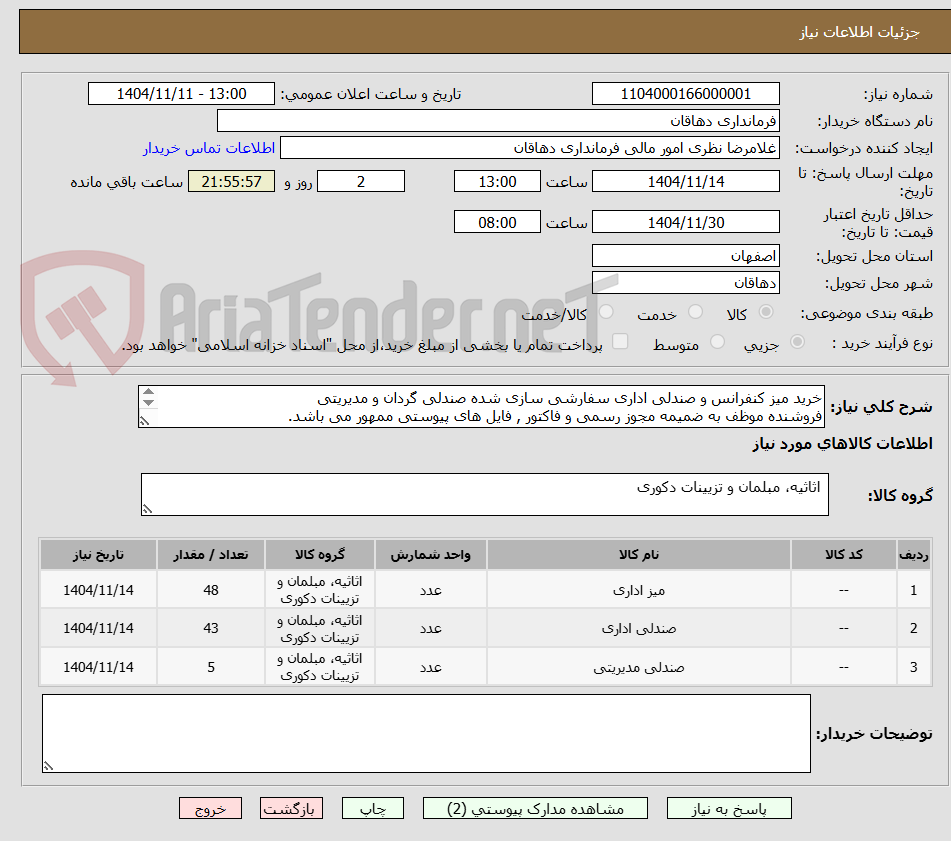
Task: Click the تعداد / مقدار column header
Action: pos(210,555)
